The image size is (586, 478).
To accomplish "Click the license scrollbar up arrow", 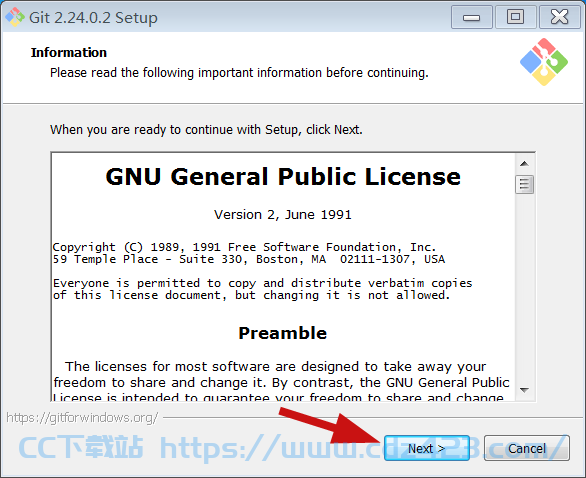I will pos(524,164).
